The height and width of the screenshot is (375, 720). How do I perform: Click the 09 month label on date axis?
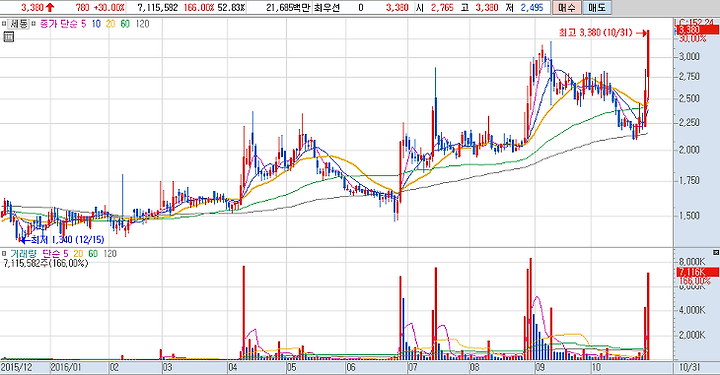click(540, 367)
